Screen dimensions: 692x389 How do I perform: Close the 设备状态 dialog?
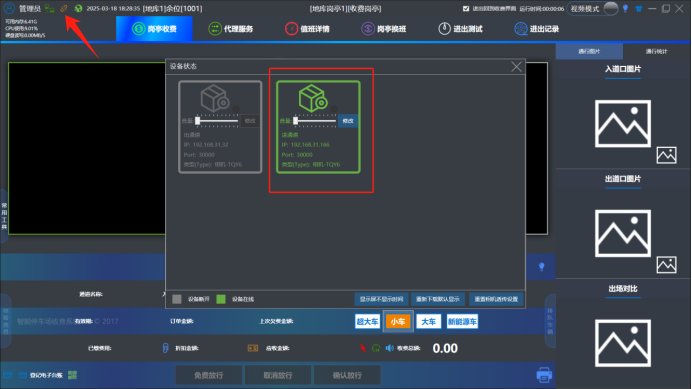(x=516, y=67)
